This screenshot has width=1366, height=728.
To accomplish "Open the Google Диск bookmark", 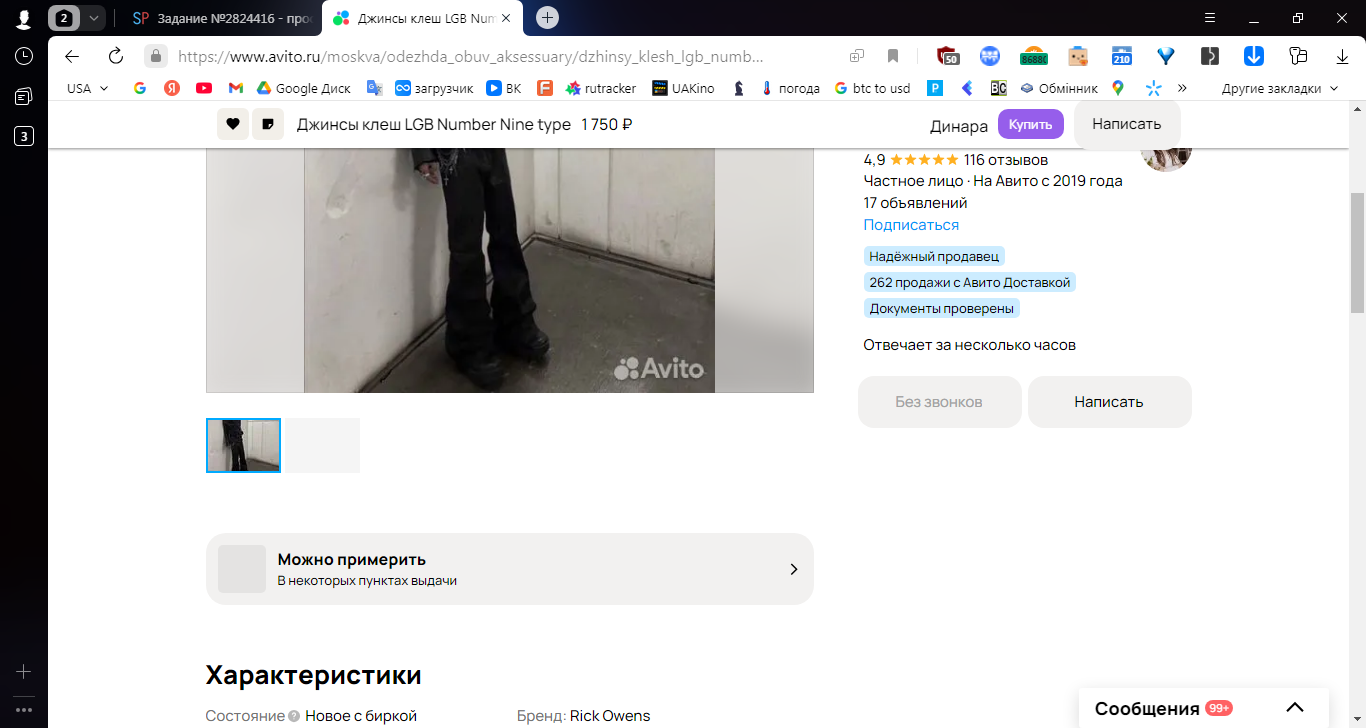I will (x=304, y=88).
